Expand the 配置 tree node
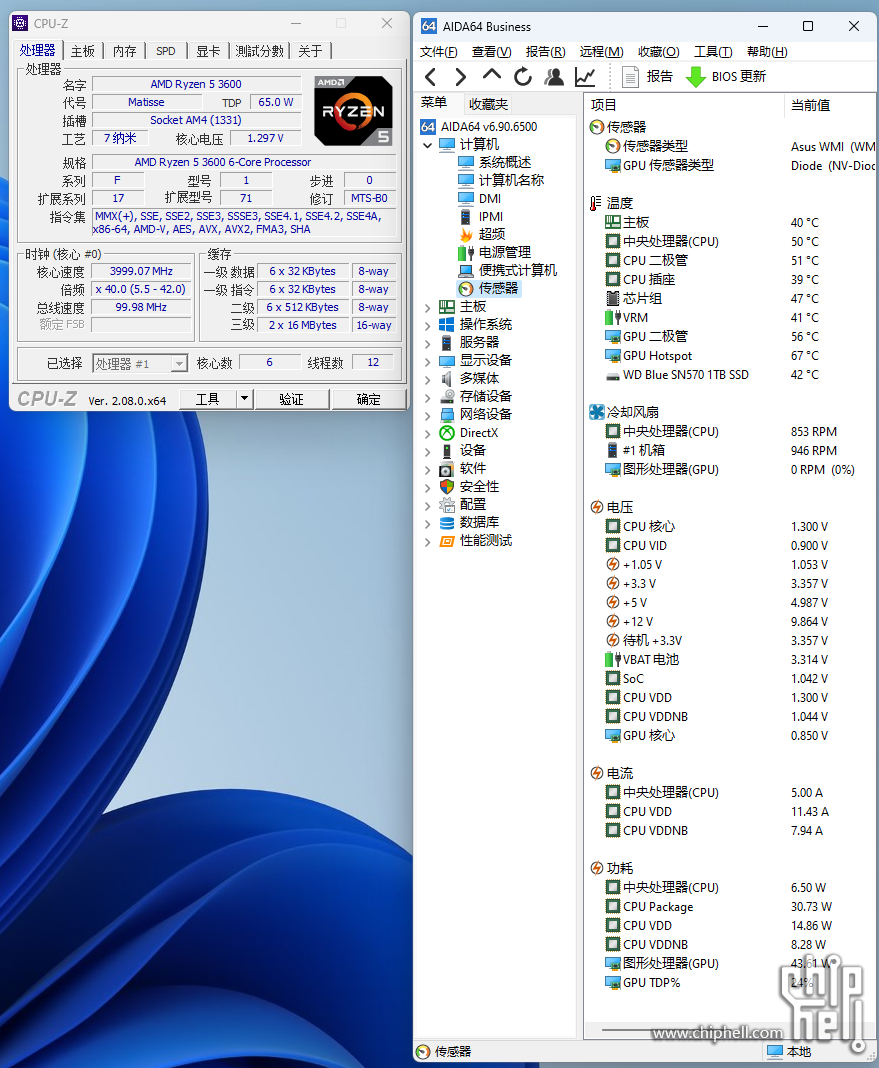 (x=428, y=505)
